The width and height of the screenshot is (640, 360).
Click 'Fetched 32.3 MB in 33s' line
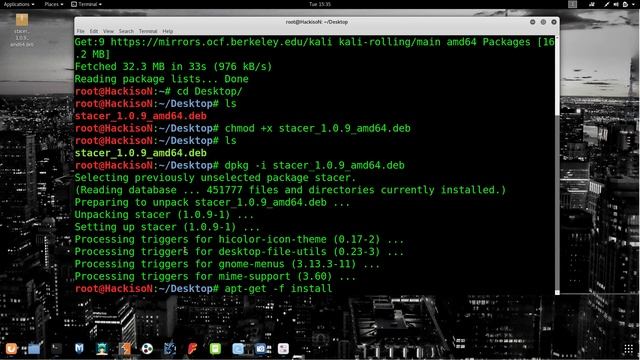coord(173,67)
